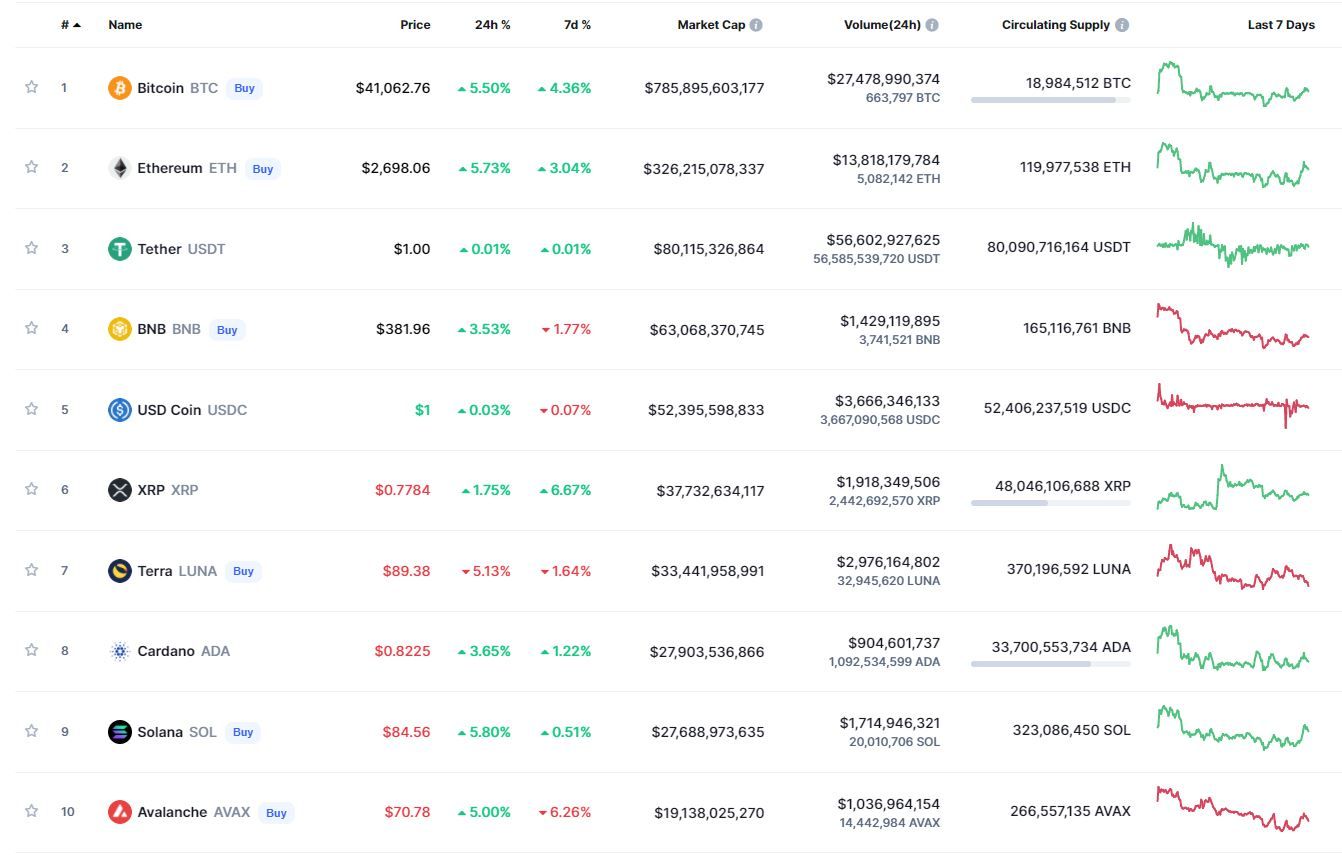The width and height of the screenshot is (1342, 855).
Task: Open USD Coin's 7-day price chart
Action: click(1233, 406)
